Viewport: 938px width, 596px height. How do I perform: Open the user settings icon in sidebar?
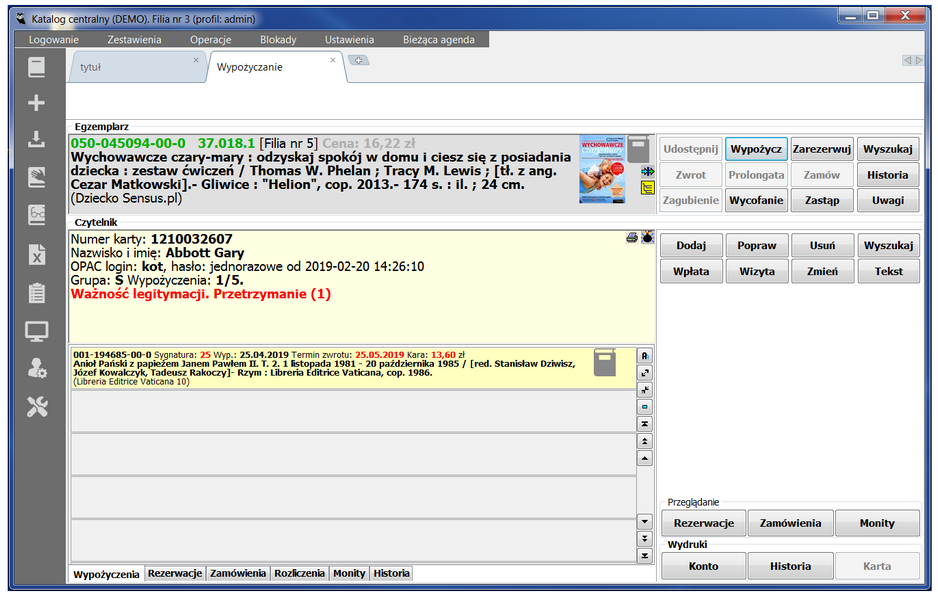coord(37,368)
